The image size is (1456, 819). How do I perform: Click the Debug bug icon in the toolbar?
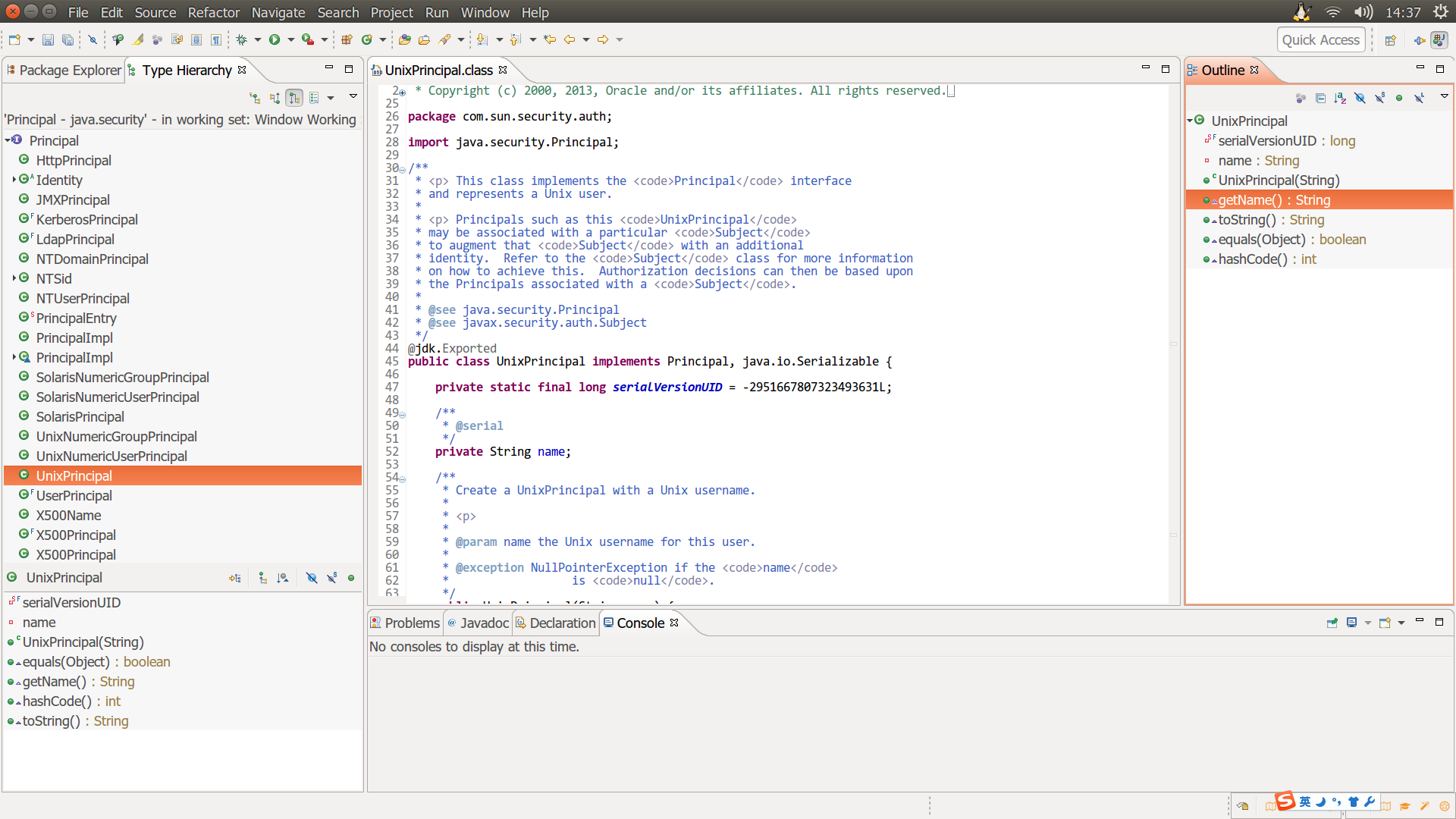242,39
